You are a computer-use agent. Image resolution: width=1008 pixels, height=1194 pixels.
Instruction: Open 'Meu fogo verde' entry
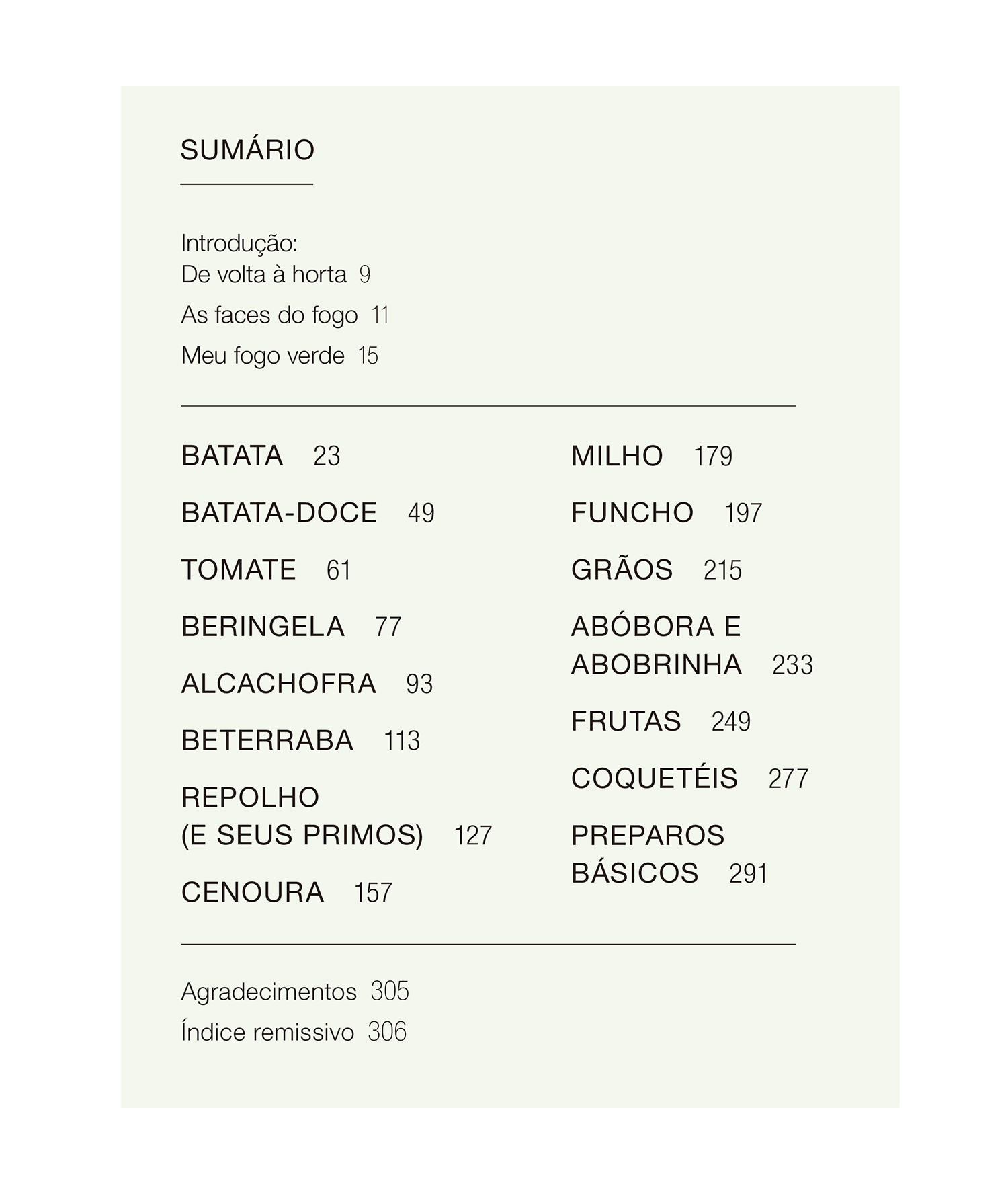coord(263,356)
